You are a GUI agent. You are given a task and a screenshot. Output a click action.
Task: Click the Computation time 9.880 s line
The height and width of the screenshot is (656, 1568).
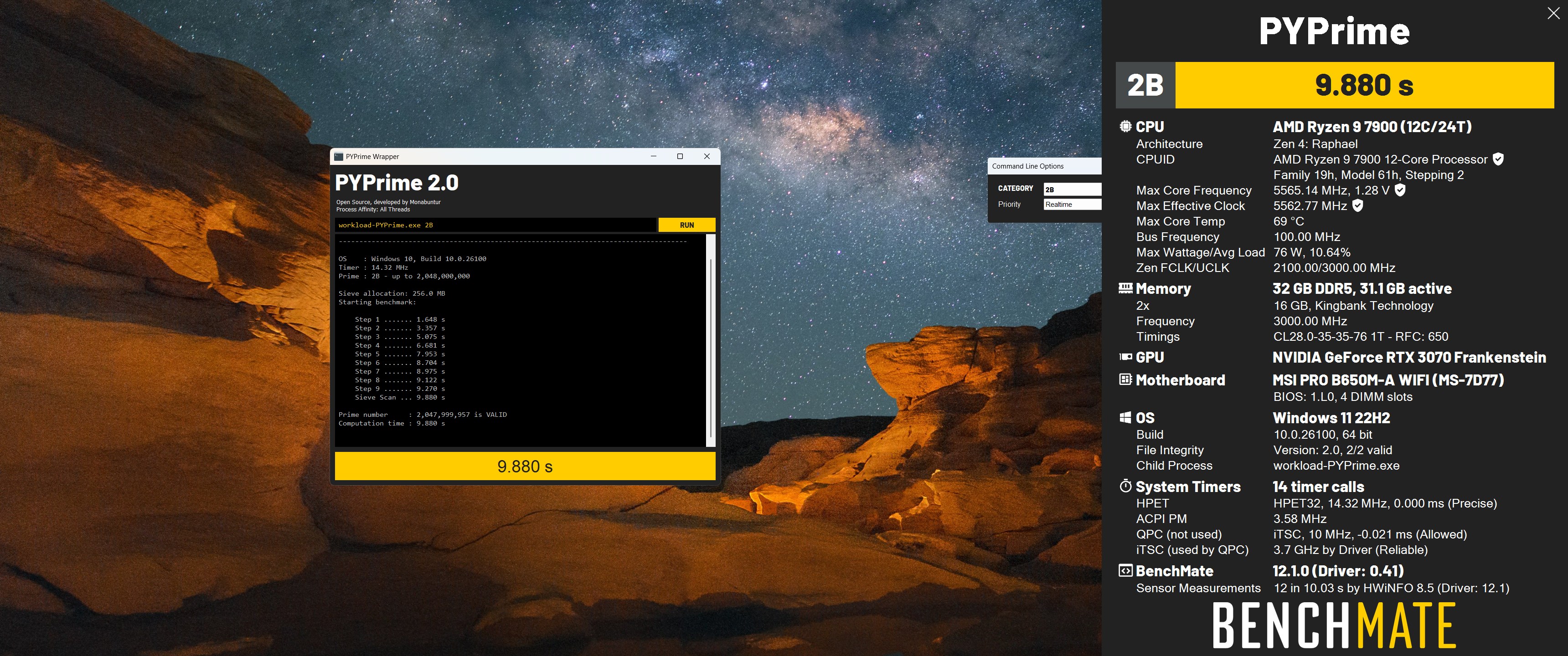click(x=392, y=424)
